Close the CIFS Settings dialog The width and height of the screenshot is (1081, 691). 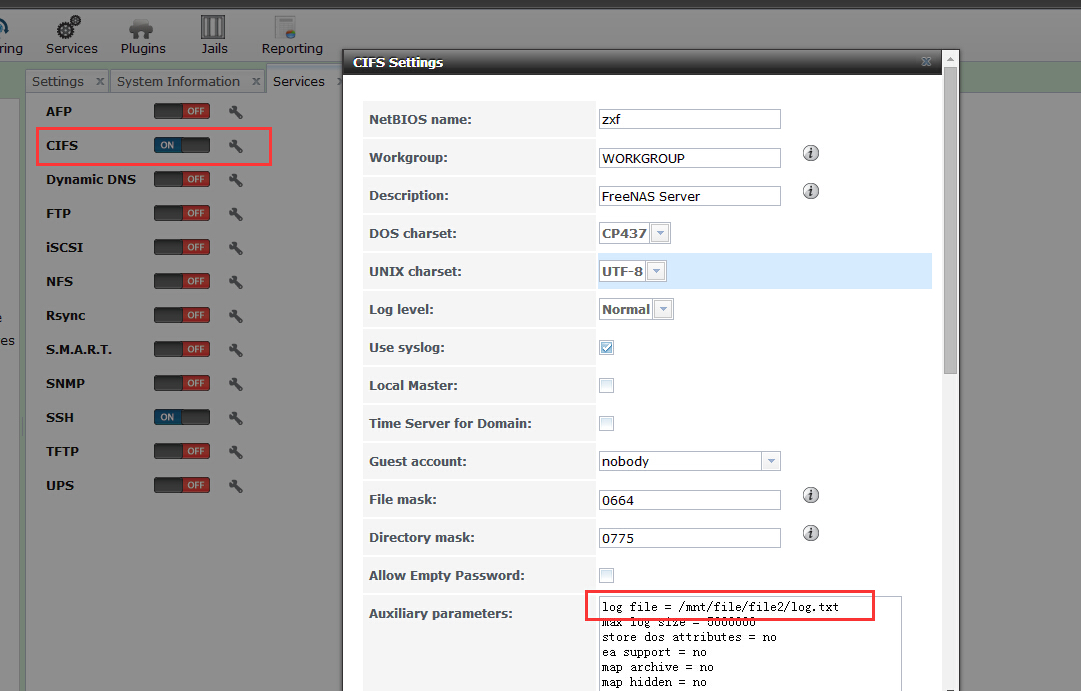coord(926,62)
